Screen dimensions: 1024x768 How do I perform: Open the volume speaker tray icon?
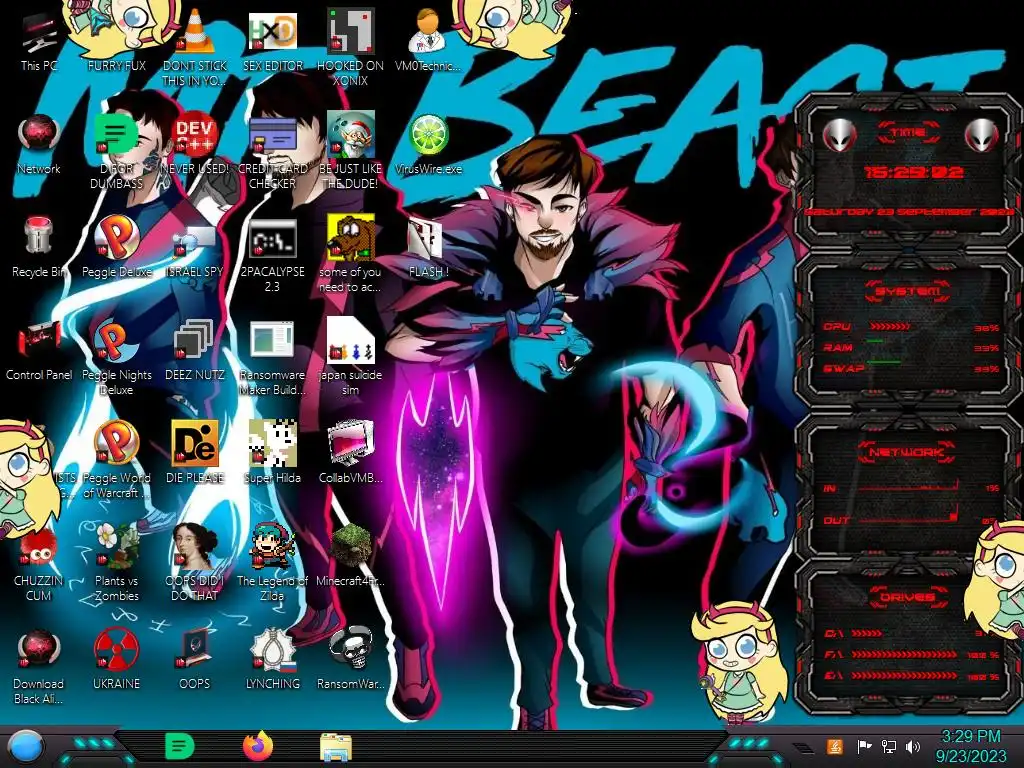pos(913,746)
